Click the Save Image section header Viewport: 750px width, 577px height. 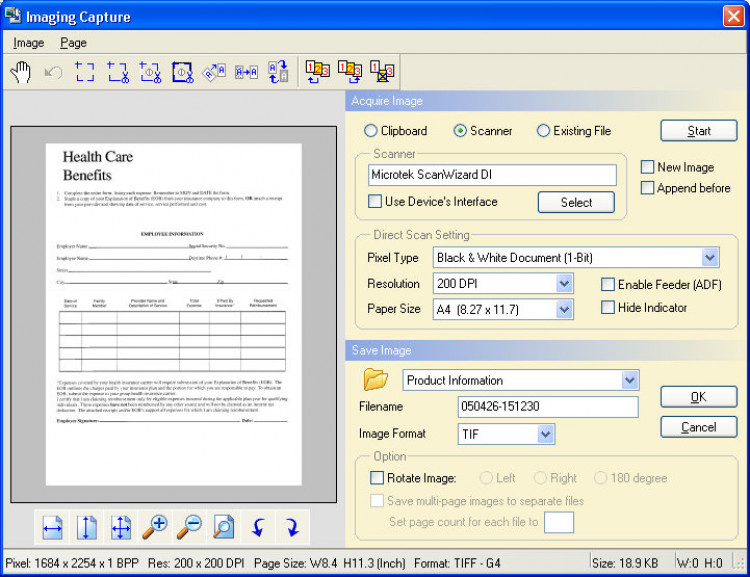coord(545,350)
